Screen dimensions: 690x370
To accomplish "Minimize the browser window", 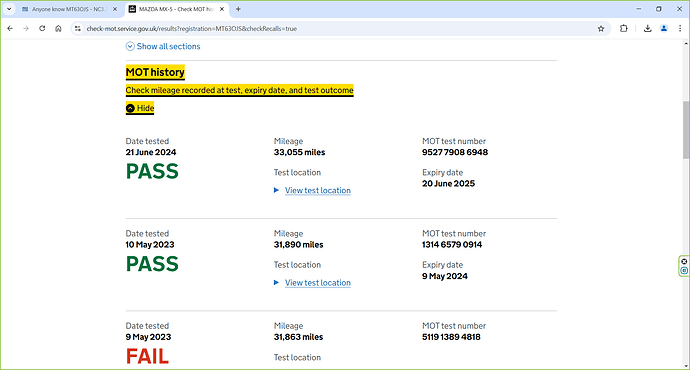I will [639, 9].
